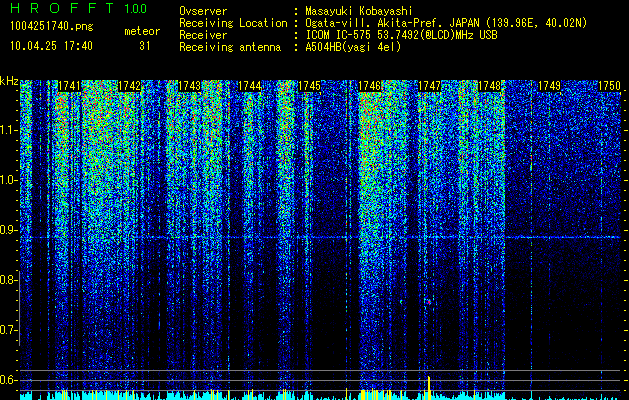Image resolution: width=629 pixels, height=400 pixels.
Task: Select the file name 1004251740.png
Action: (52, 27)
